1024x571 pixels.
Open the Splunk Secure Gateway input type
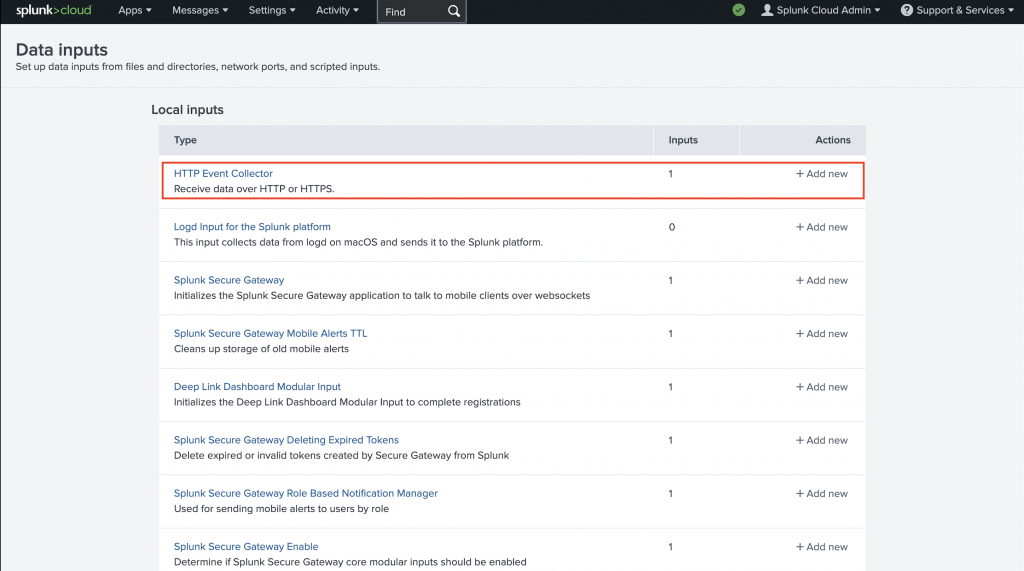point(229,280)
